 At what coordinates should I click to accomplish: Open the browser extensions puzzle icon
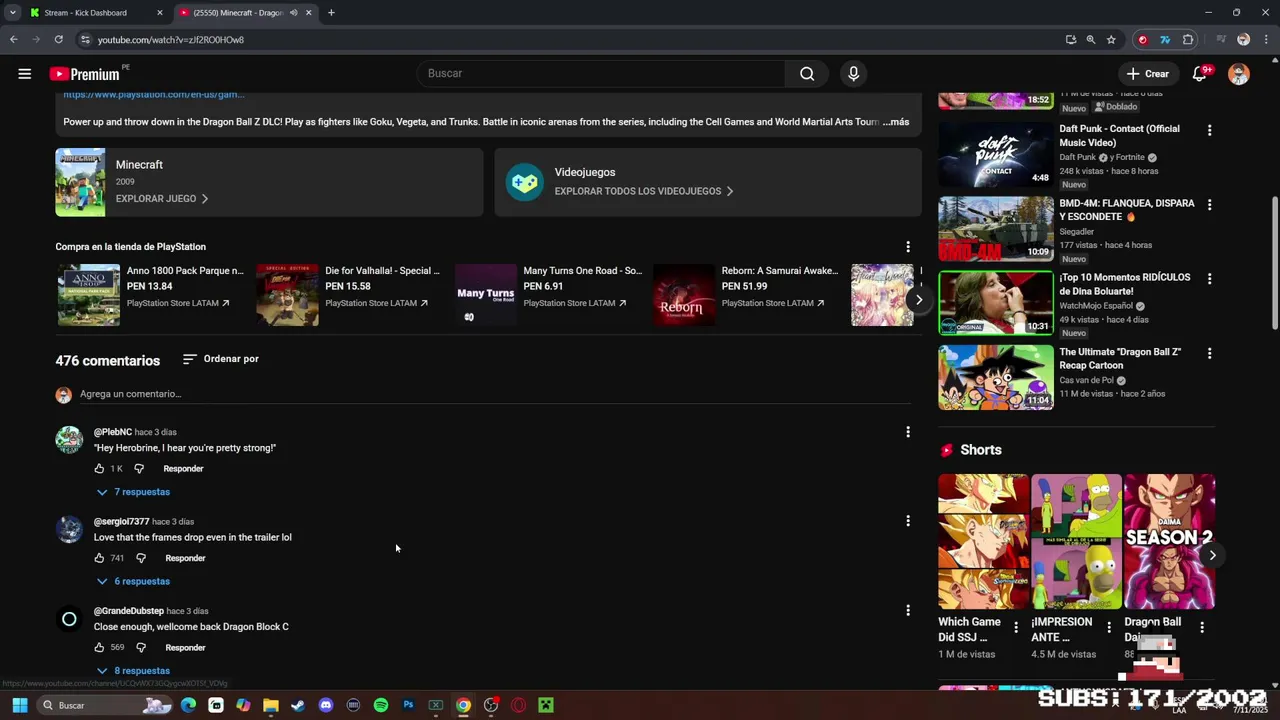pos(1188,40)
